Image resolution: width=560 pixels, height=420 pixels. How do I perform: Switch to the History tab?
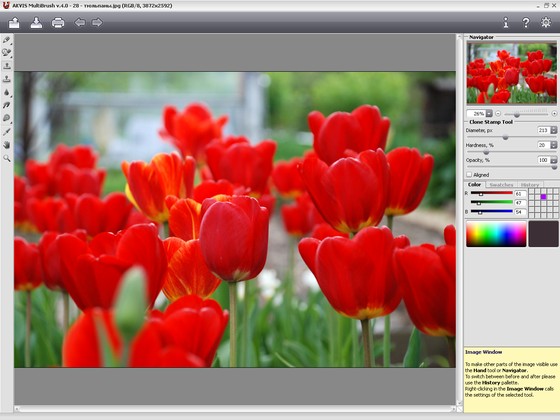click(x=530, y=185)
